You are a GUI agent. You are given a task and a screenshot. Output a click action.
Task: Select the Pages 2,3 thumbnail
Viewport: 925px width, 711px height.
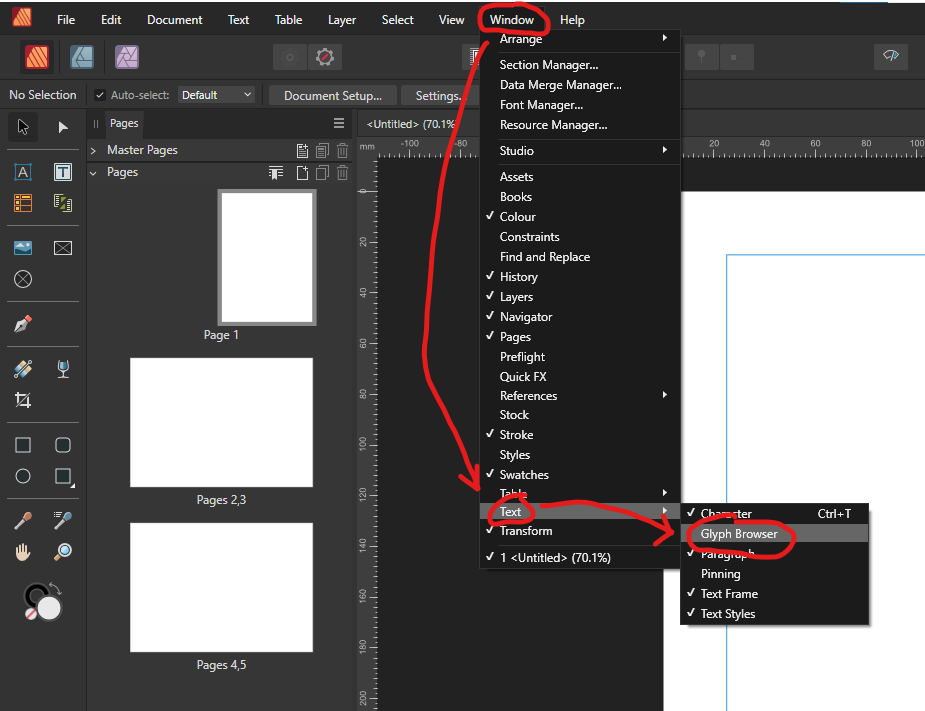(221, 422)
